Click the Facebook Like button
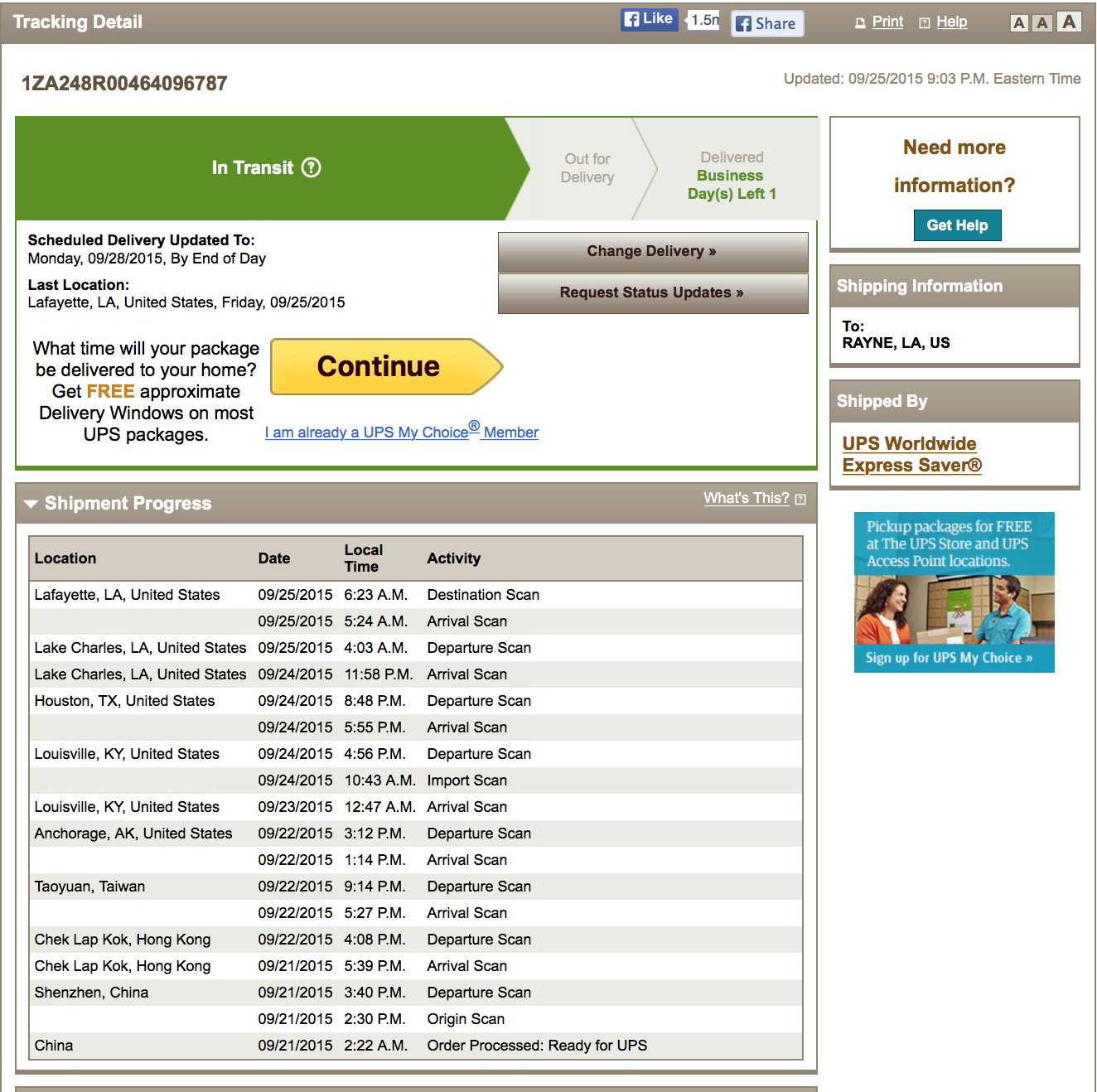 650,19
